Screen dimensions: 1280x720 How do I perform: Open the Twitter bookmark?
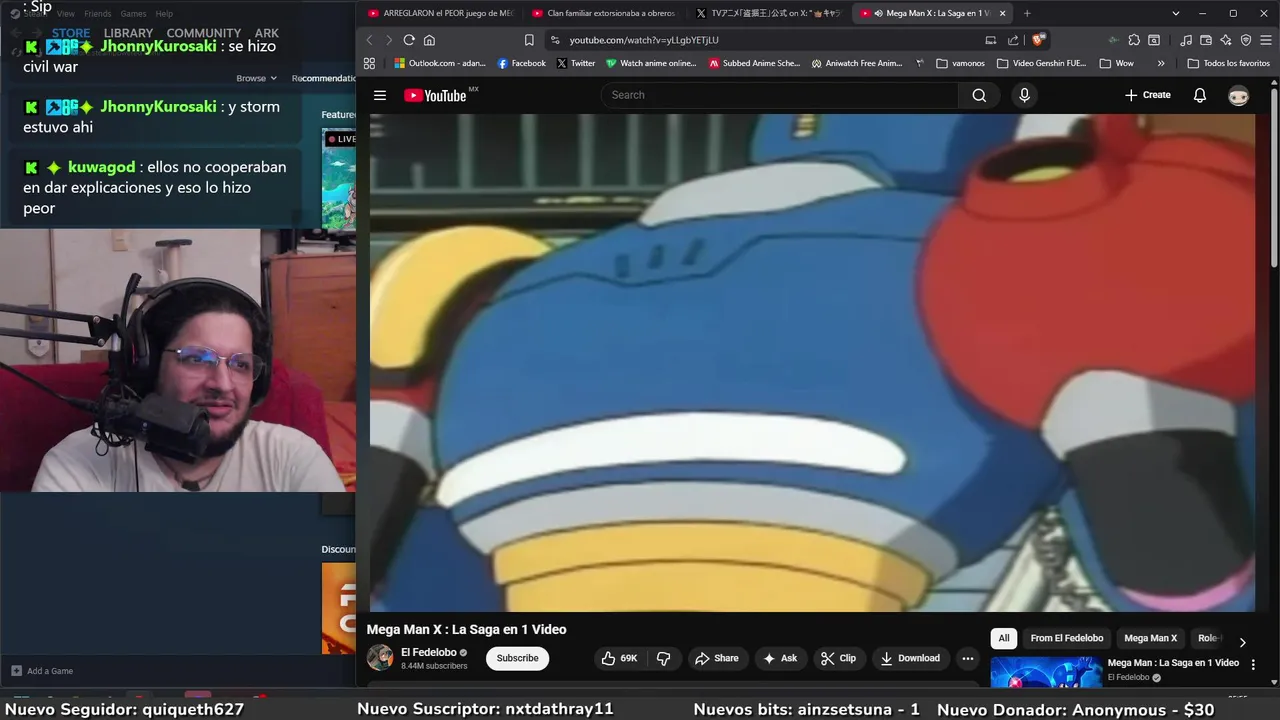coord(576,63)
